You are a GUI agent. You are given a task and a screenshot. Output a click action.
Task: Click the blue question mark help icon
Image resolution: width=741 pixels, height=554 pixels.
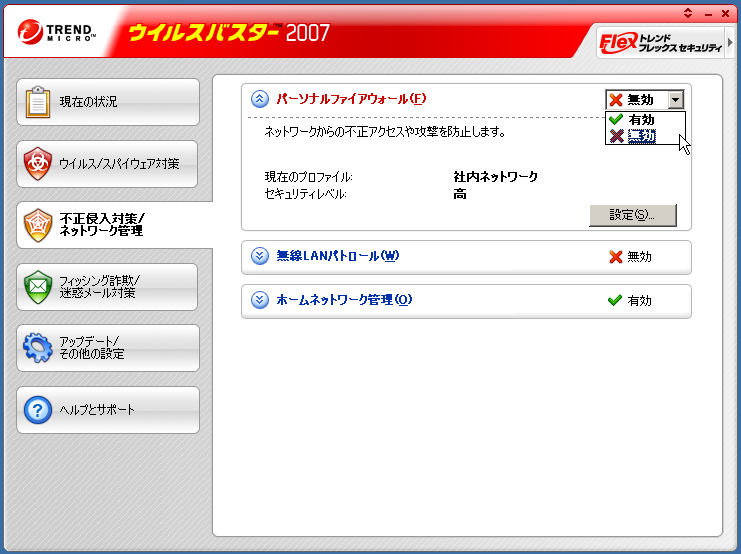[x=38, y=410]
